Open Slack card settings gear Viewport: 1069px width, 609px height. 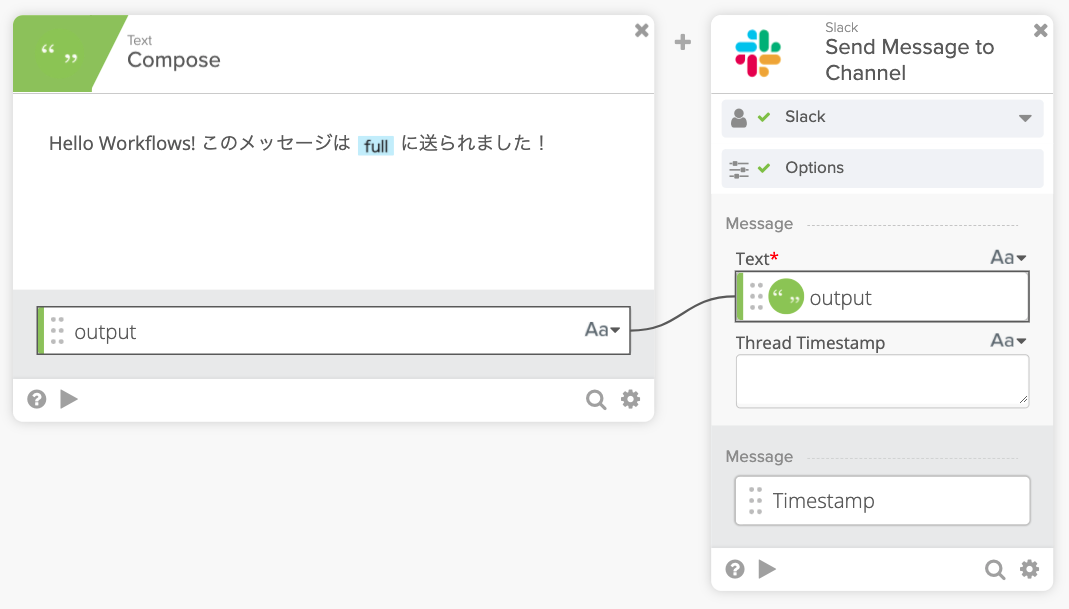[x=1029, y=569]
